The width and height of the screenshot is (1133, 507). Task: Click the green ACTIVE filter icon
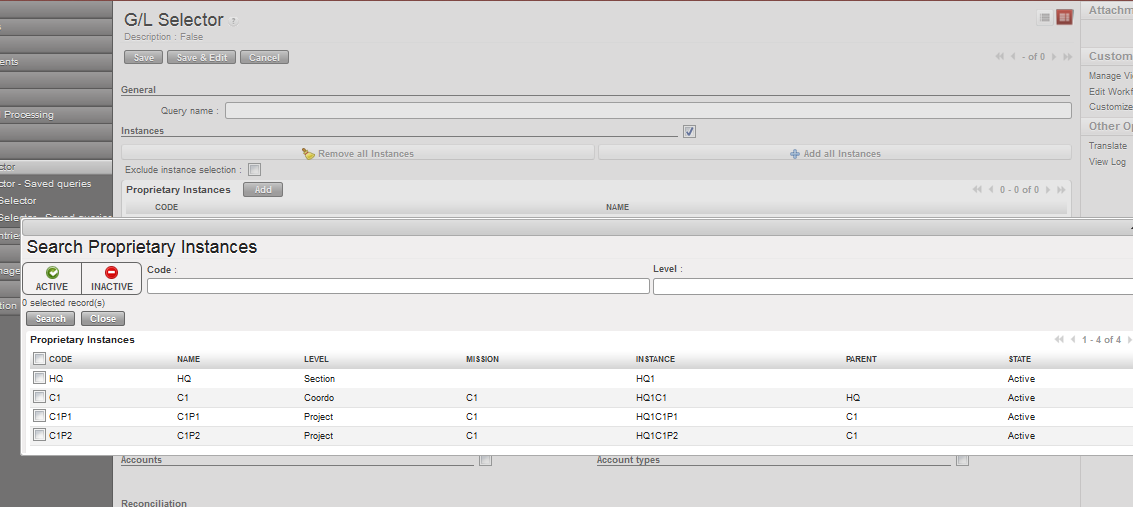pyautogui.click(x=52, y=273)
